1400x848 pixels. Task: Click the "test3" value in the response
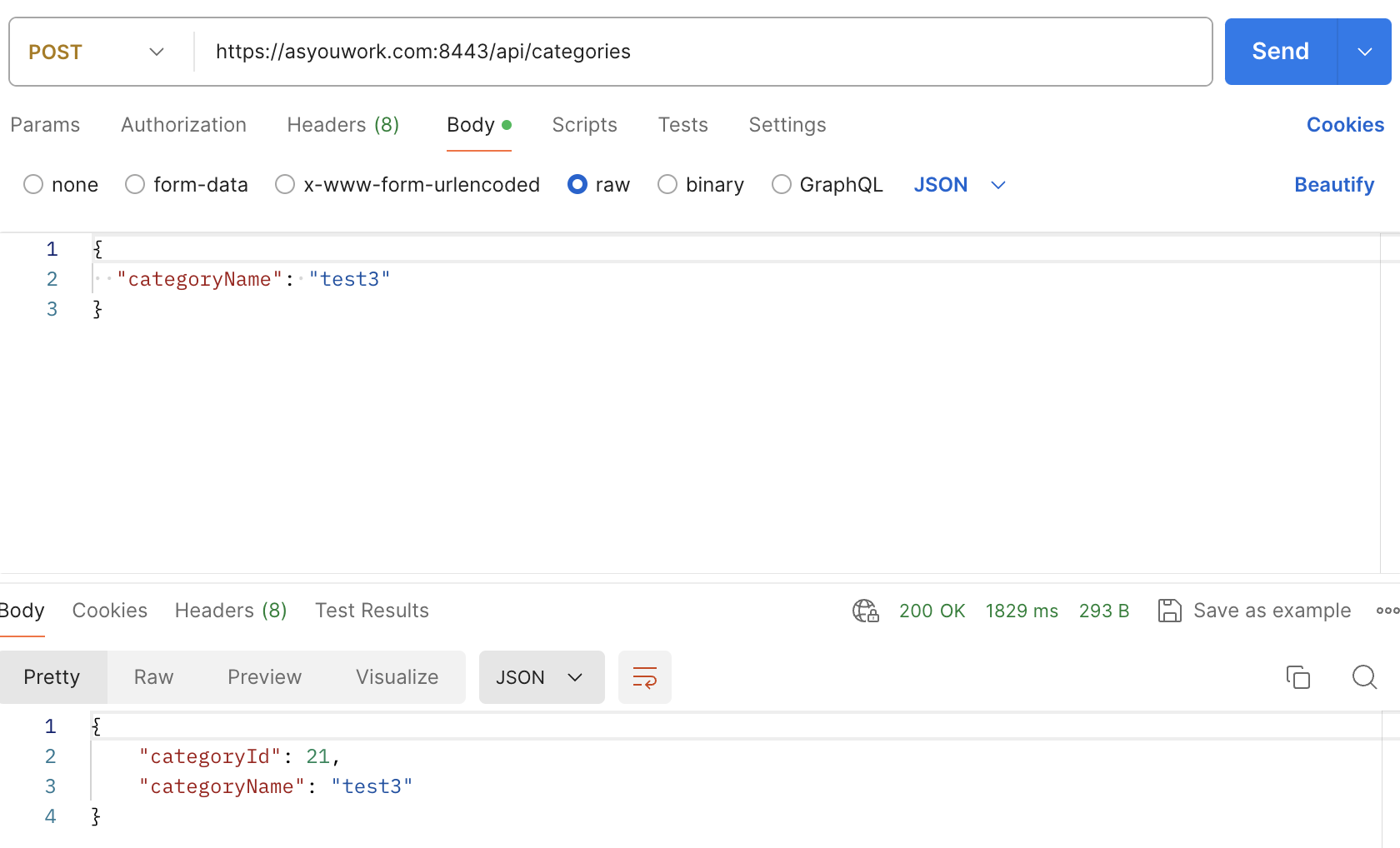[372, 786]
